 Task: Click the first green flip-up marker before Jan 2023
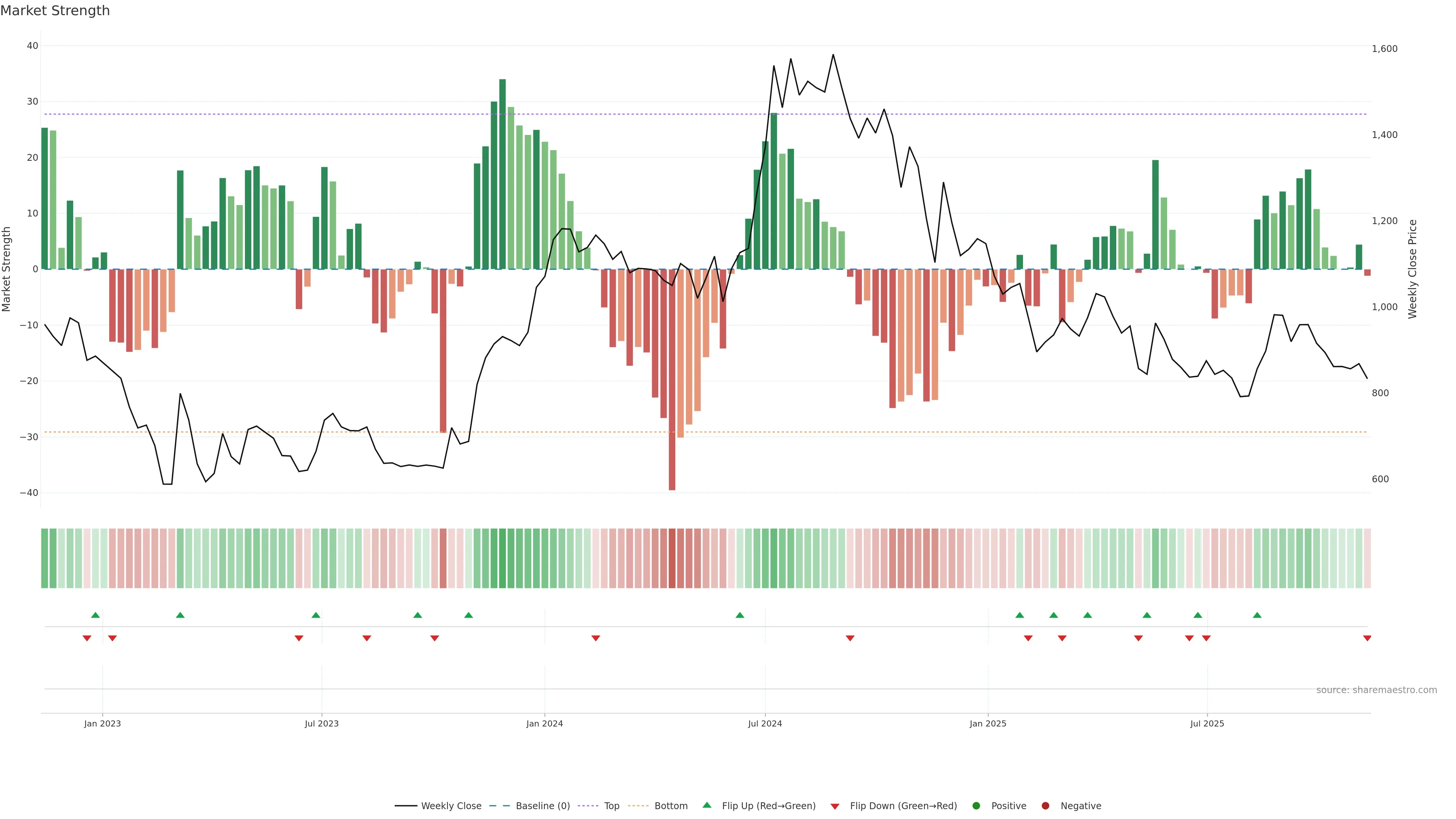point(96,615)
